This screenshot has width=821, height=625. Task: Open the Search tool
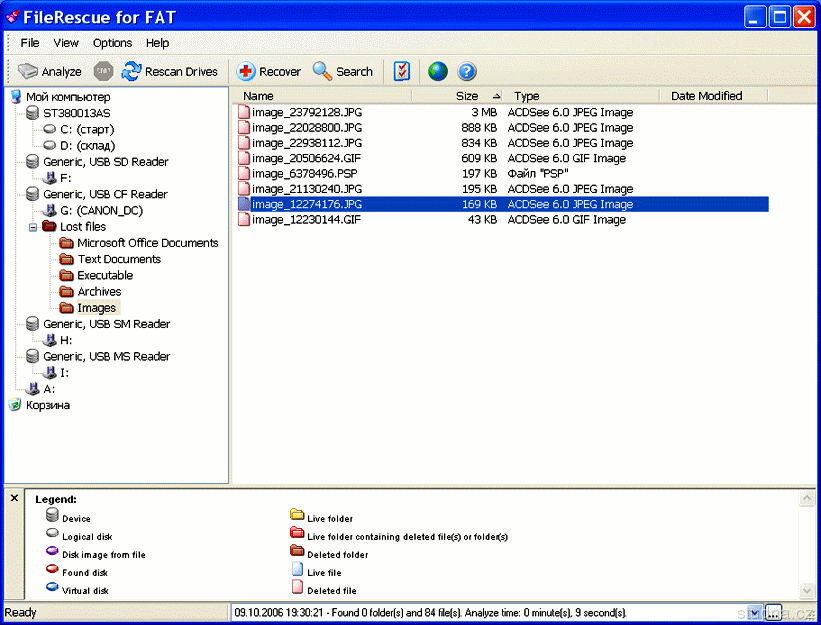(343, 72)
